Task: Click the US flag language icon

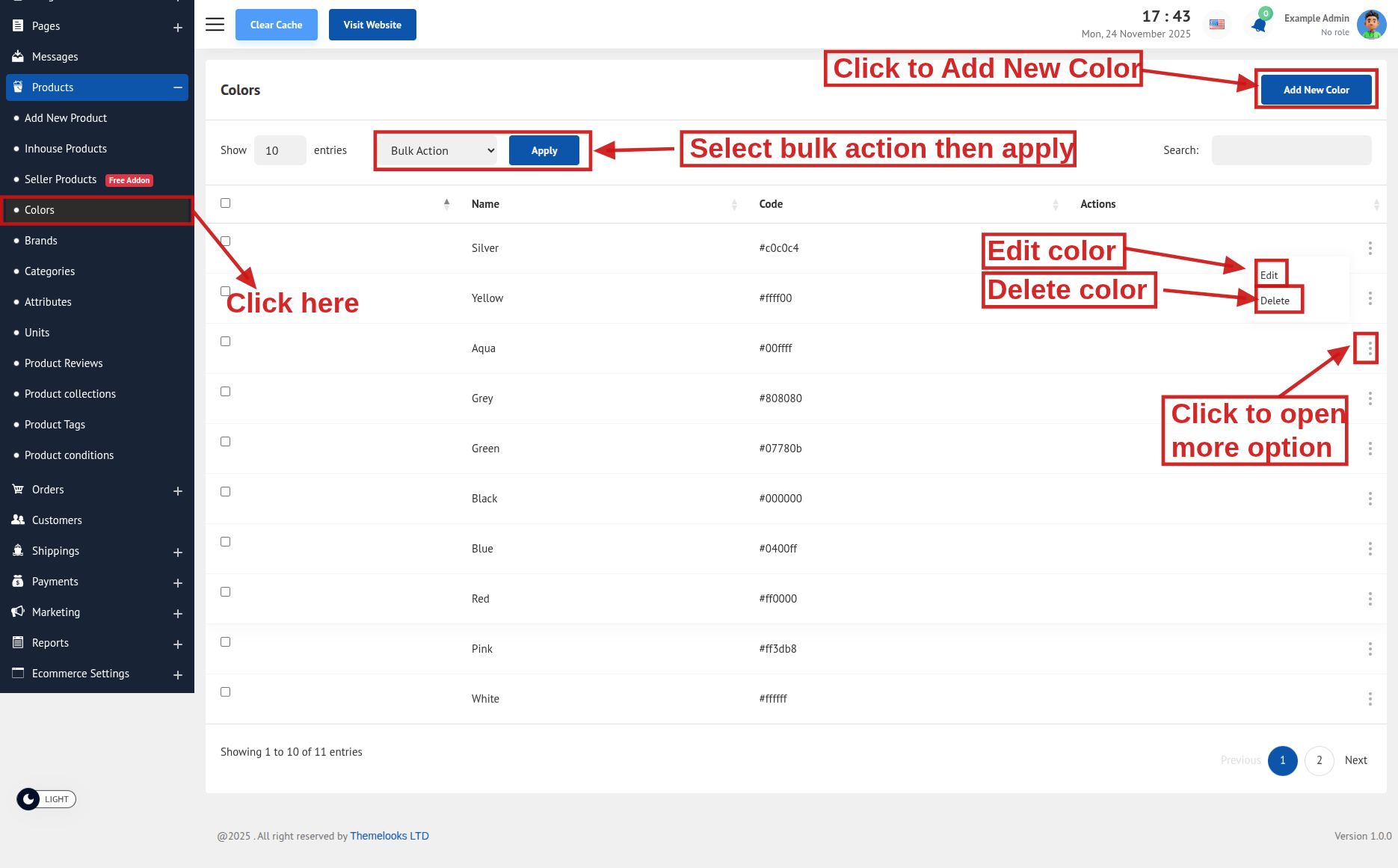Action: [1217, 25]
